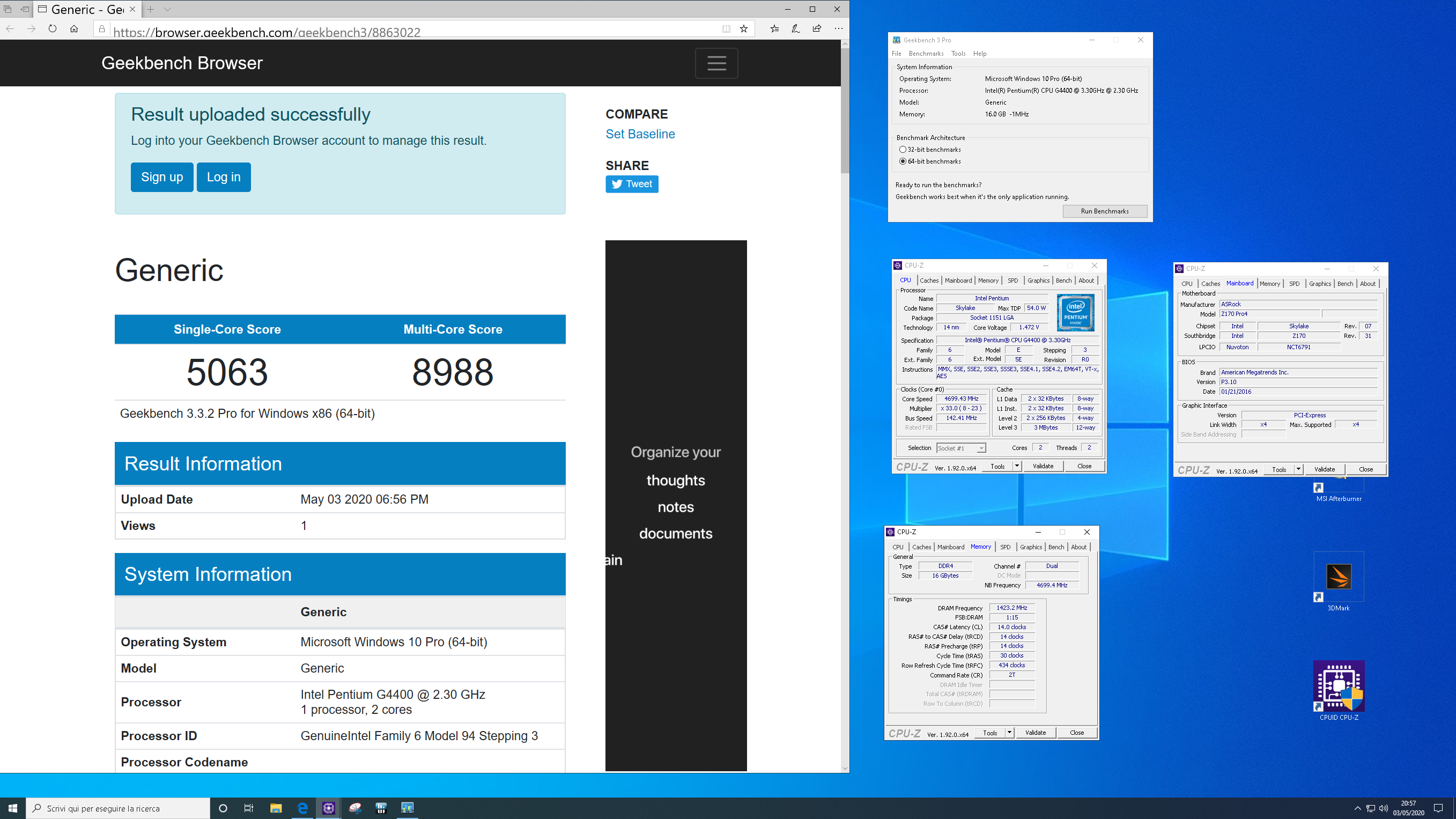Switch to SPD tab in CPU-Z Memory window

click(1005, 547)
